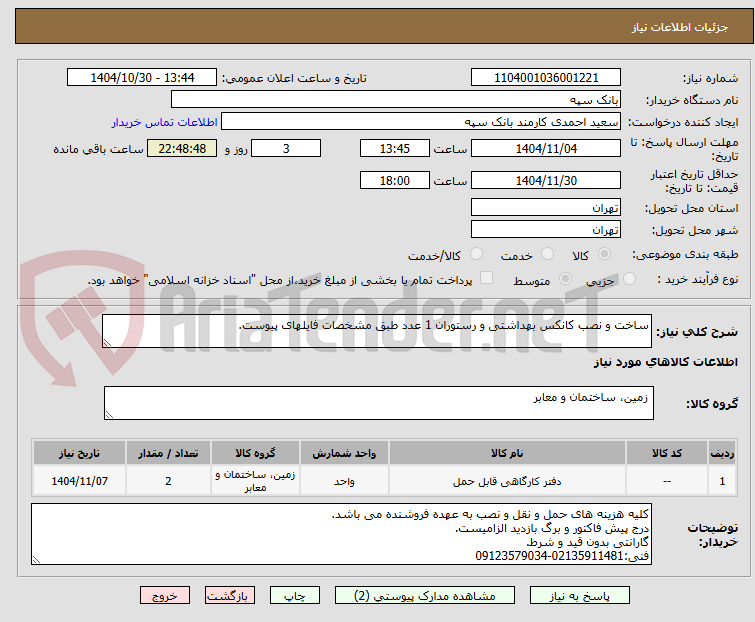
Task: Click the validity time field 18:00
Action: click(394, 181)
